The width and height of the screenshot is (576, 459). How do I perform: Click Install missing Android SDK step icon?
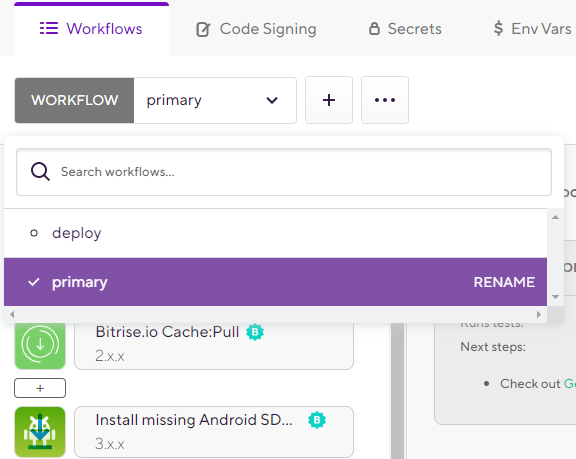tap(40, 432)
